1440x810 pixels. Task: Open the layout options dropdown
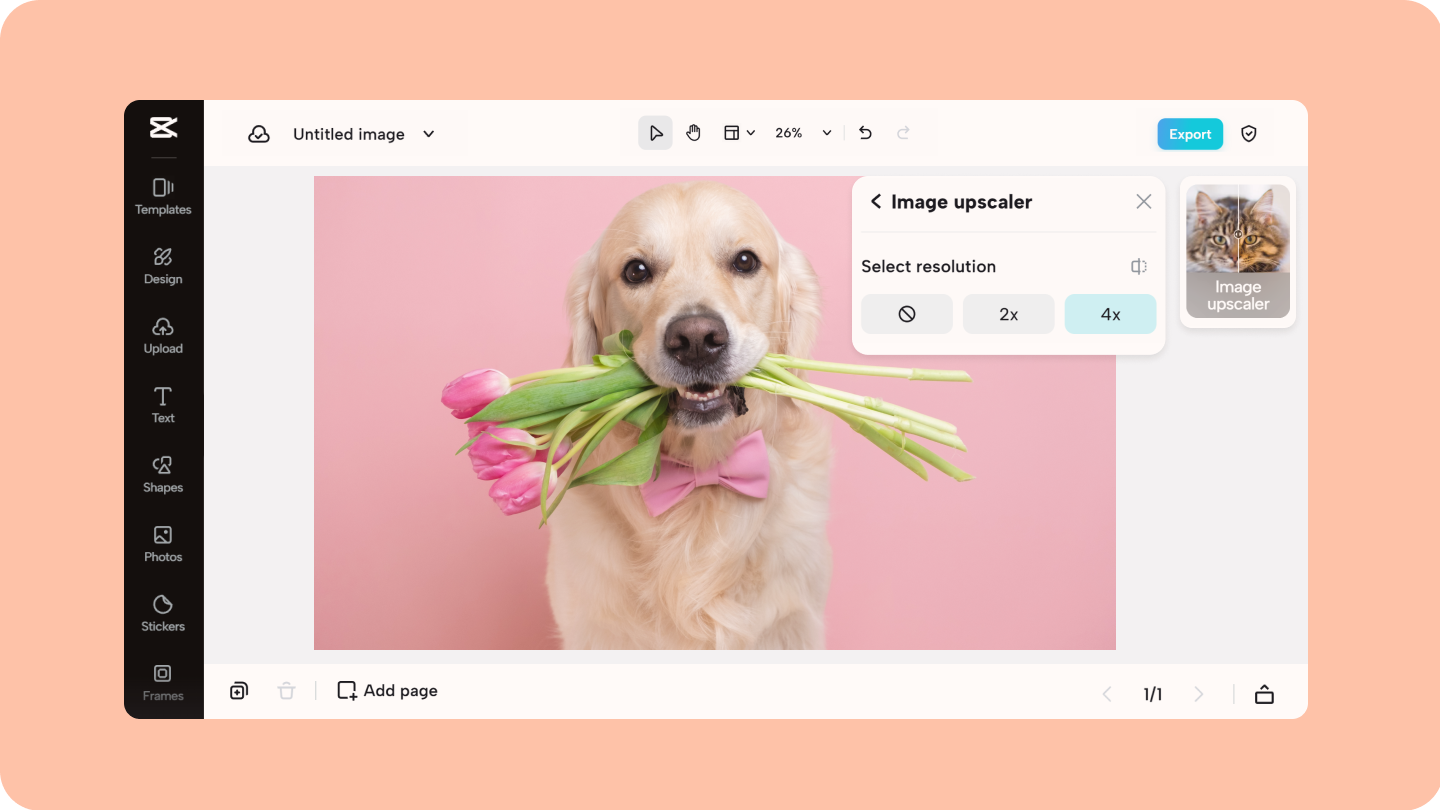[739, 133]
